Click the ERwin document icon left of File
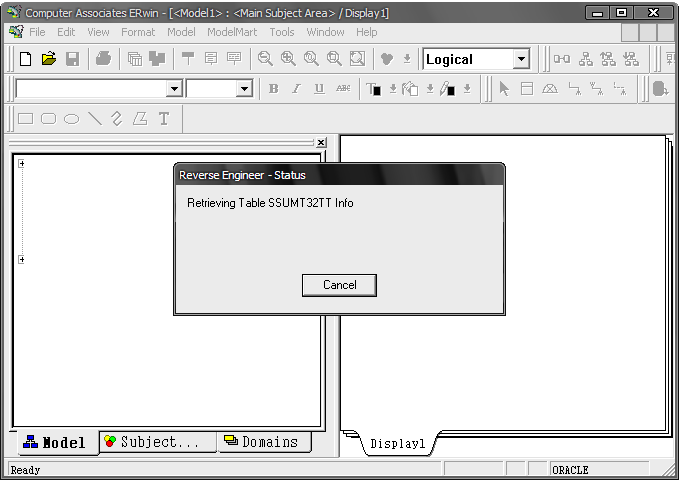Viewport: 679px width, 480px height. pyautogui.click(x=16, y=32)
